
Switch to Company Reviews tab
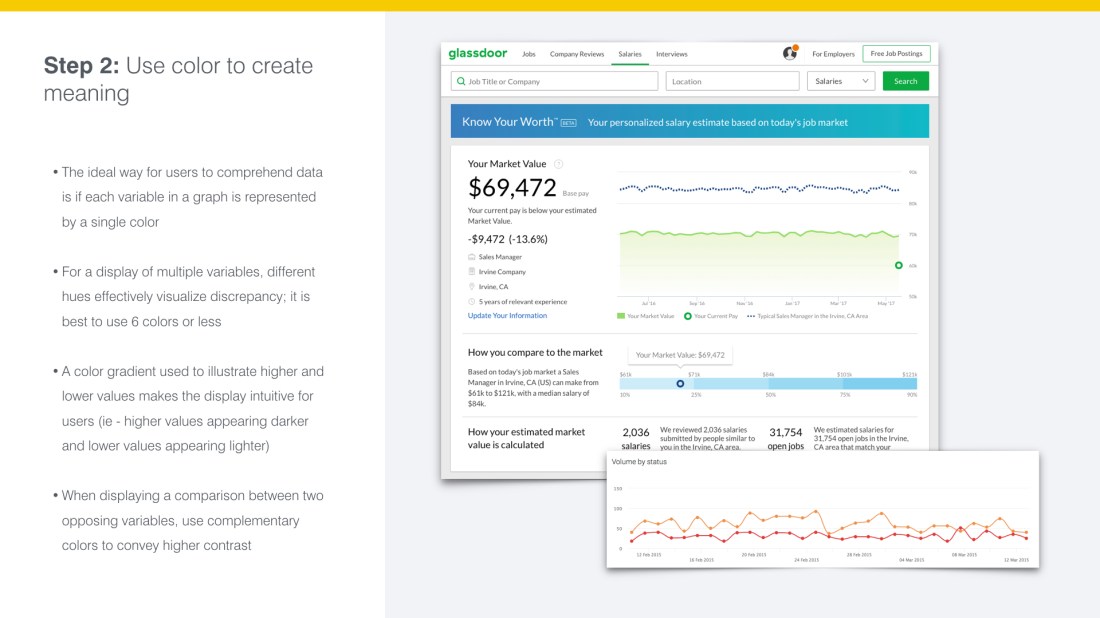click(577, 54)
